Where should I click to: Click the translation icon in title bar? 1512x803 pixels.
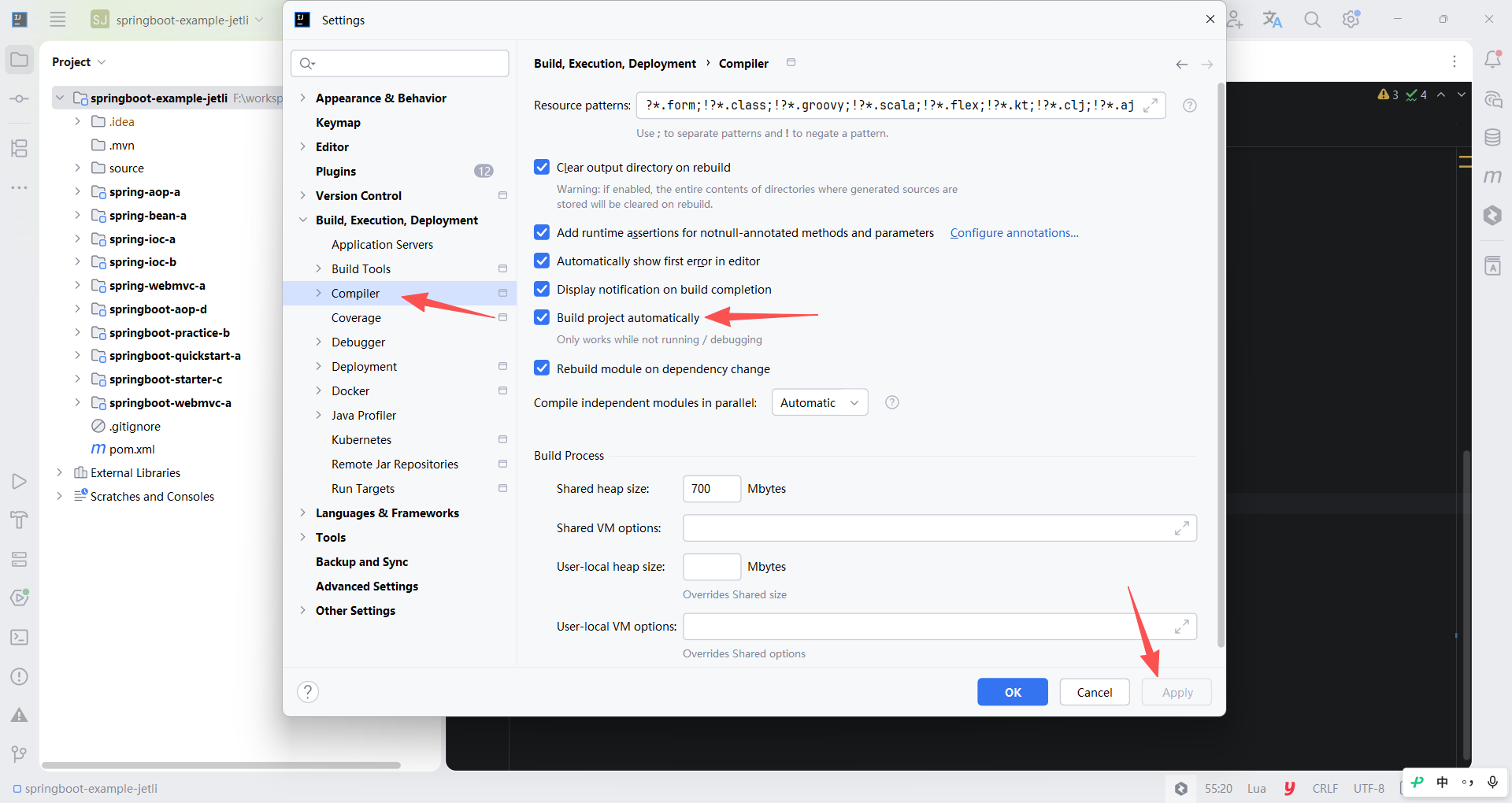(1273, 20)
